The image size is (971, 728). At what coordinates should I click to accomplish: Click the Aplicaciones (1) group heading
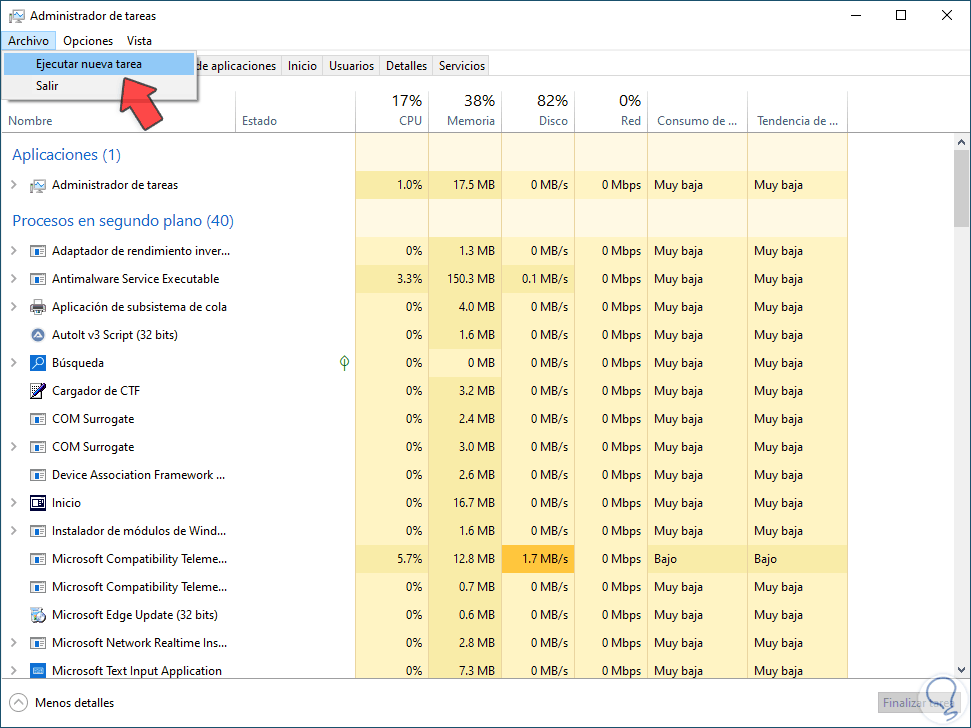pyautogui.click(x=66, y=155)
